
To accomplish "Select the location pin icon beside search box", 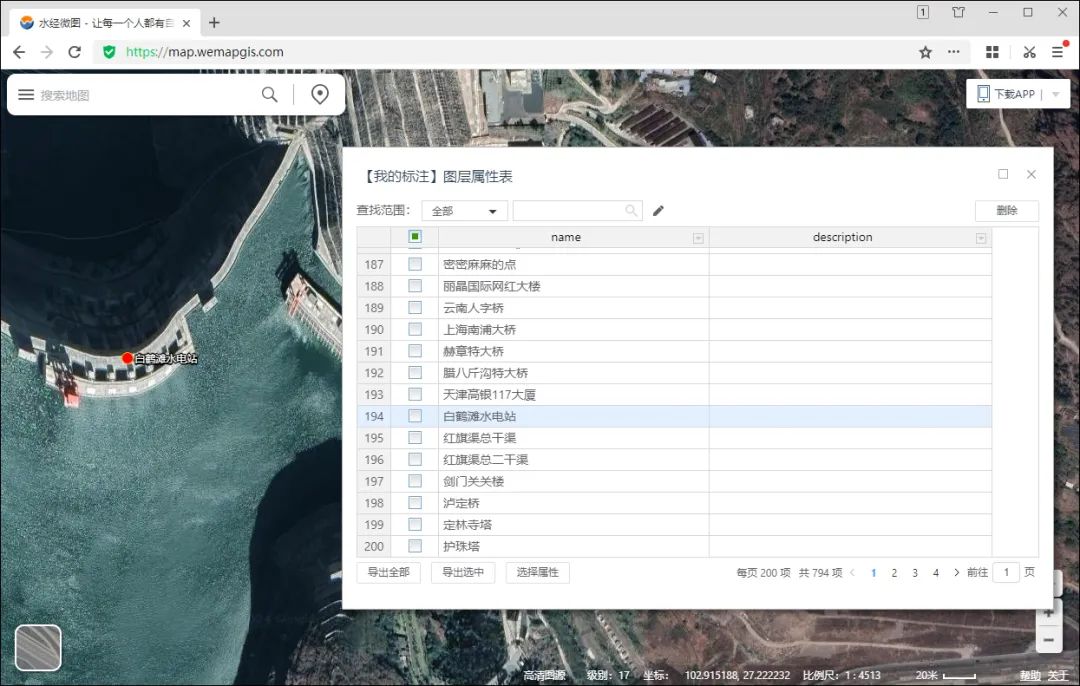I will tap(319, 93).
